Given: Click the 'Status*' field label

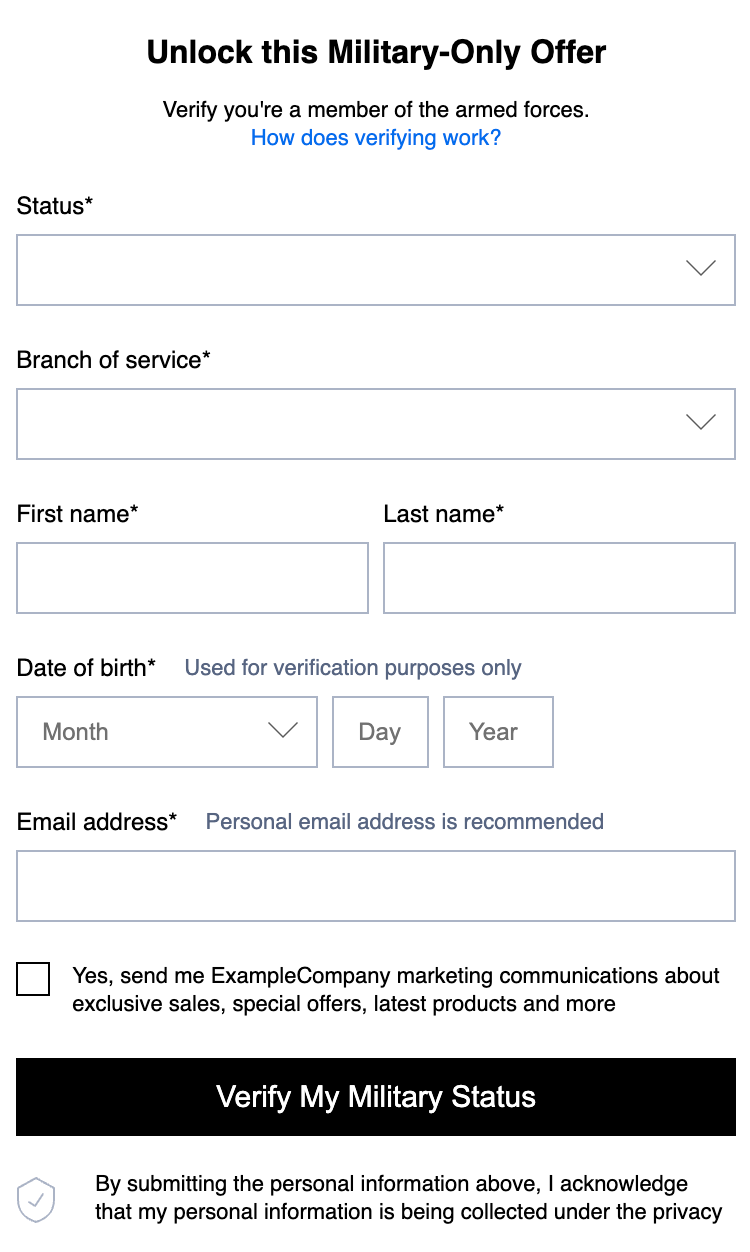Looking at the screenshot, I should [x=55, y=206].
